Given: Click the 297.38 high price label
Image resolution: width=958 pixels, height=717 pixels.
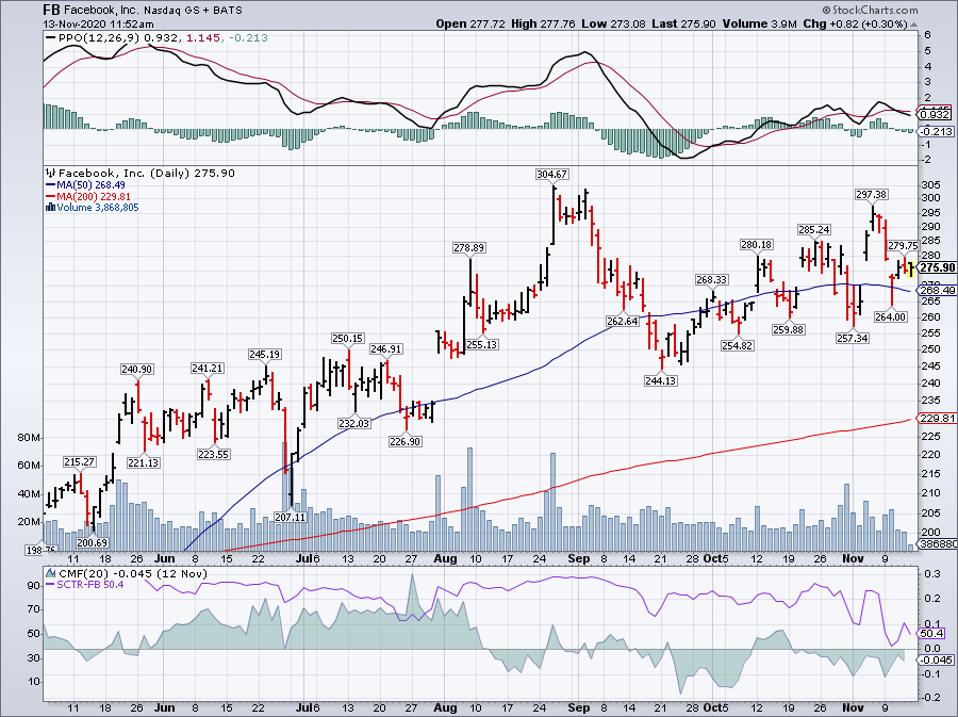Looking at the screenshot, I should point(871,194).
